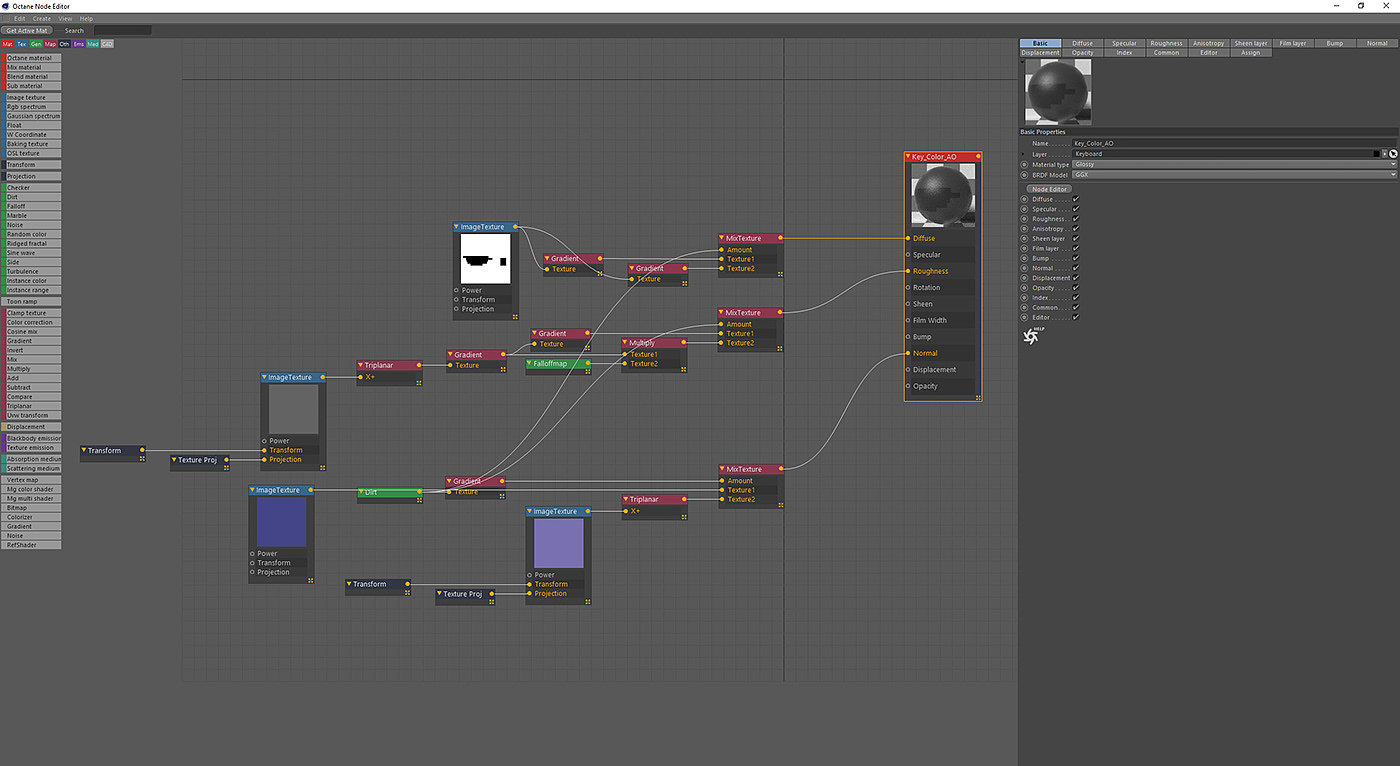Click the Specular input port on Key_Color_AO
This screenshot has height=766, width=1400.
907,255
